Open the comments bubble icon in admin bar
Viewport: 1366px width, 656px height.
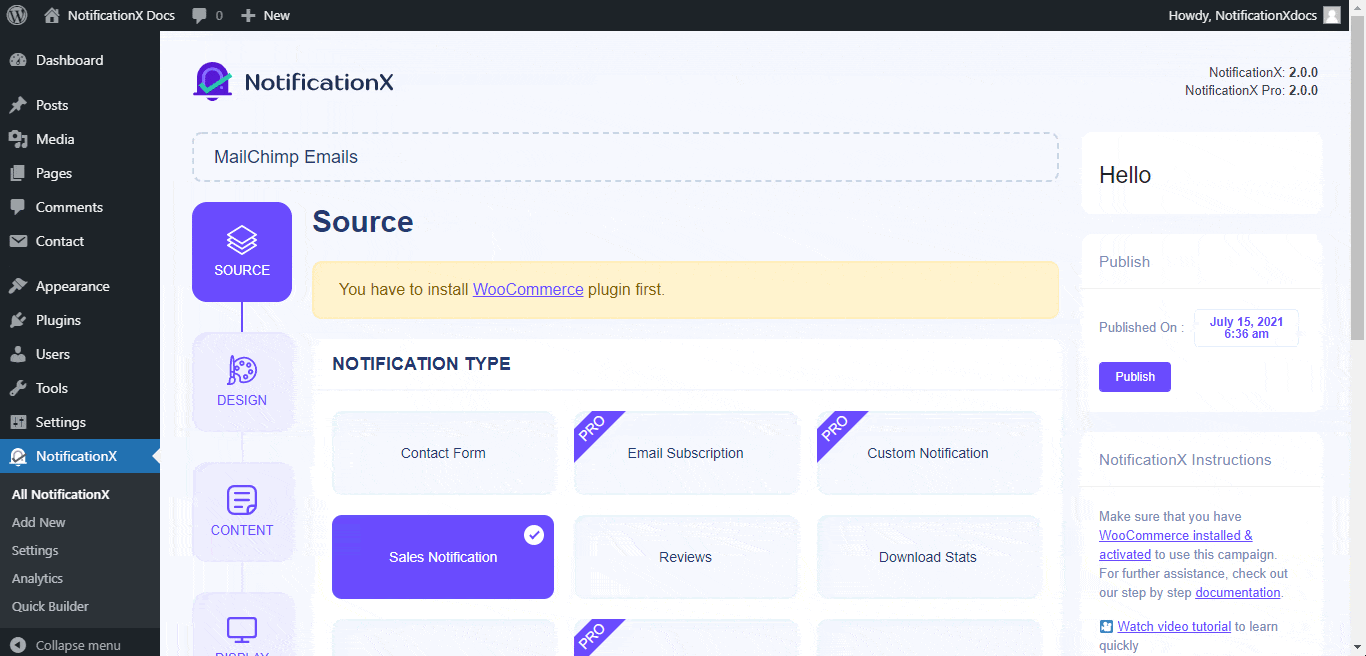(200, 16)
